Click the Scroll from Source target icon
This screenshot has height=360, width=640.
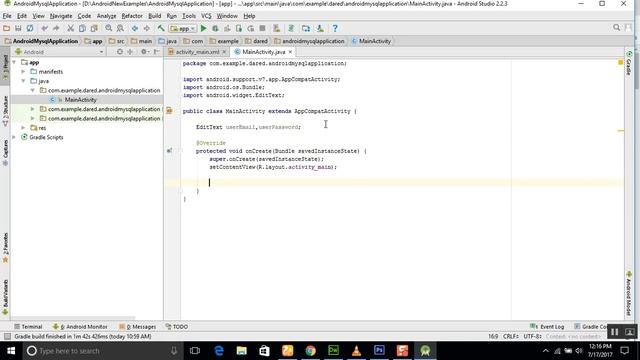120,52
